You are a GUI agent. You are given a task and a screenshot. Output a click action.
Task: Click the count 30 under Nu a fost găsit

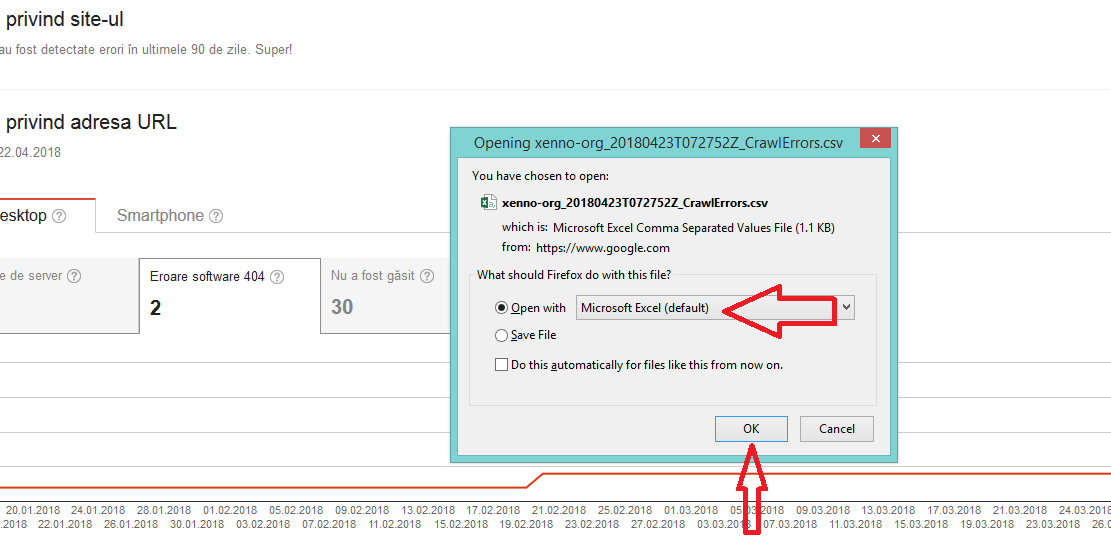coord(342,307)
